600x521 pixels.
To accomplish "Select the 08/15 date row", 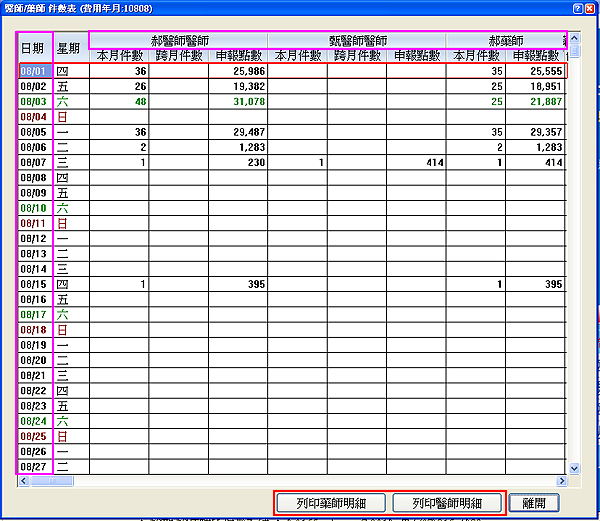I will point(35,284).
